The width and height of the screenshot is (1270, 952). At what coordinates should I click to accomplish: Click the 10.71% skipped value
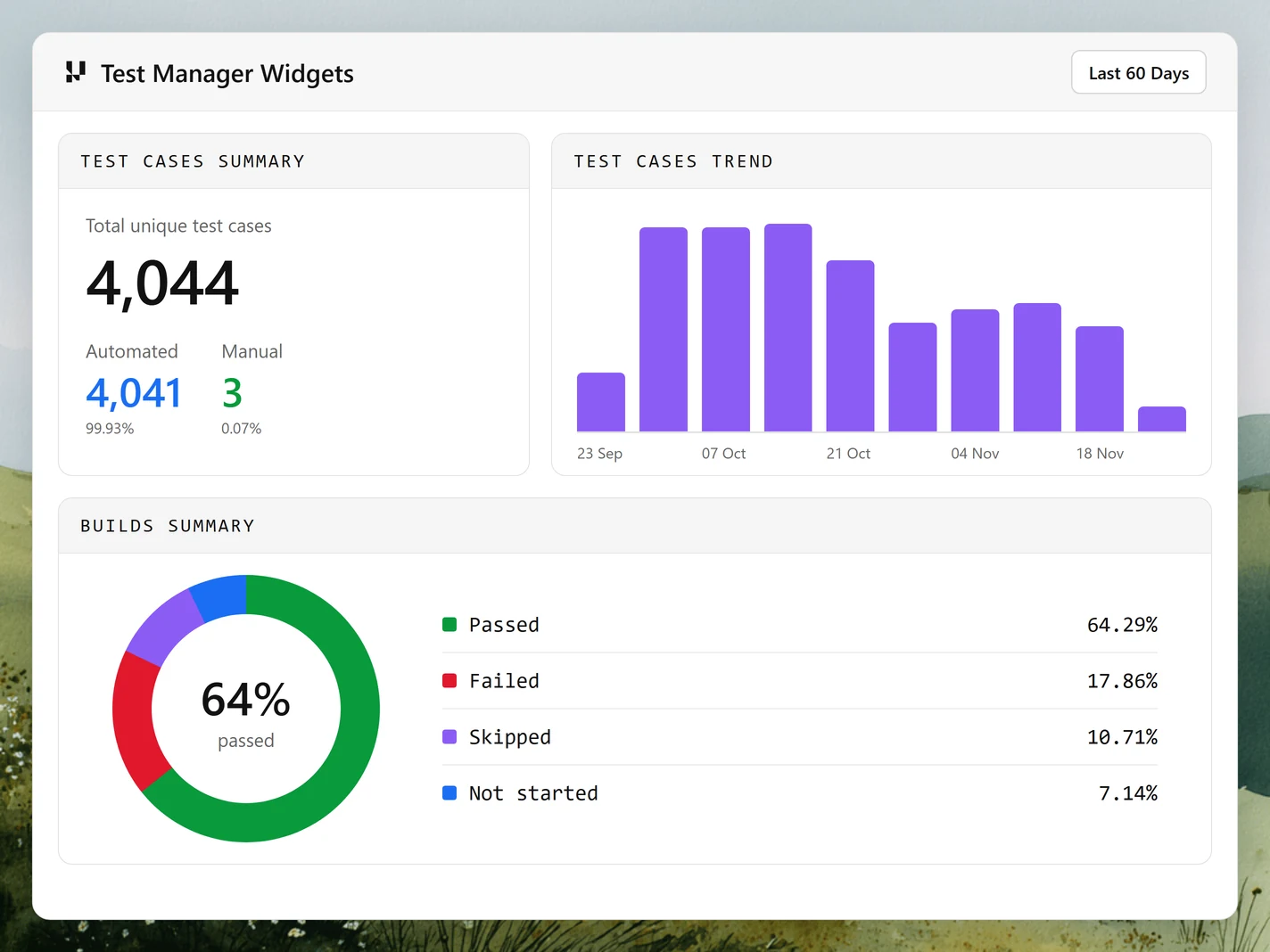(x=1122, y=737)
